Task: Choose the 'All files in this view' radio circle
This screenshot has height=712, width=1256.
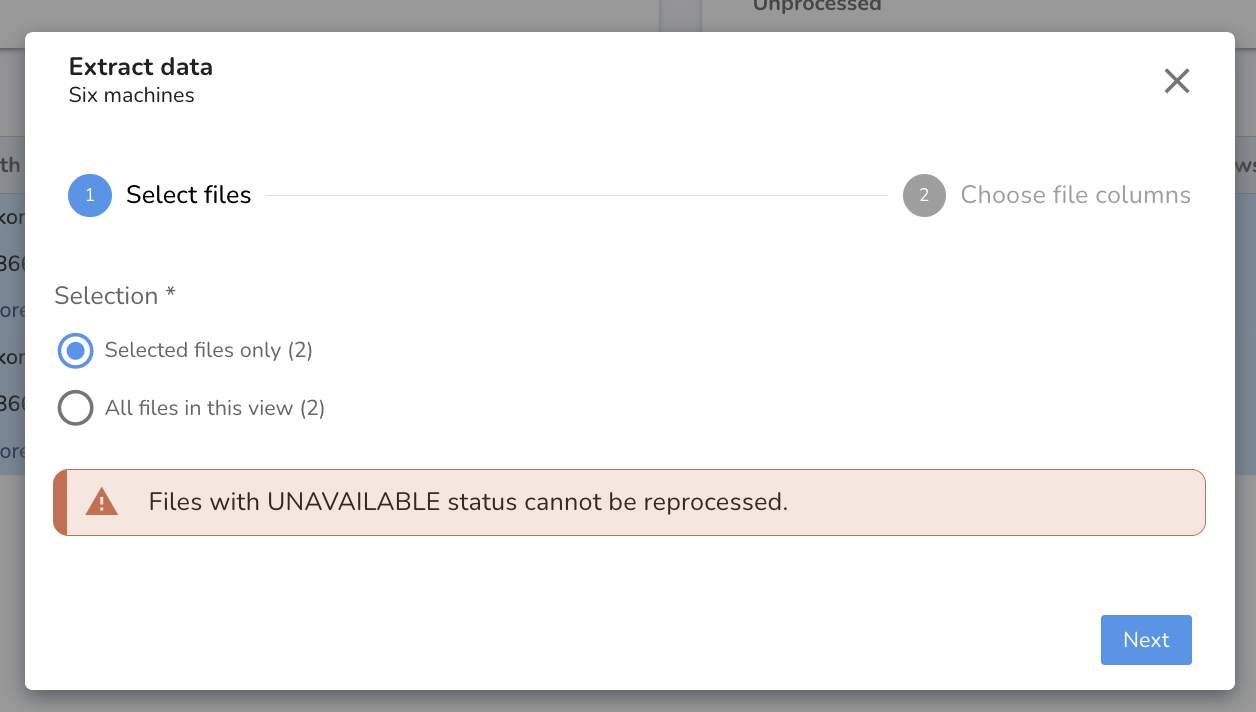Action: tap(76, 408)
